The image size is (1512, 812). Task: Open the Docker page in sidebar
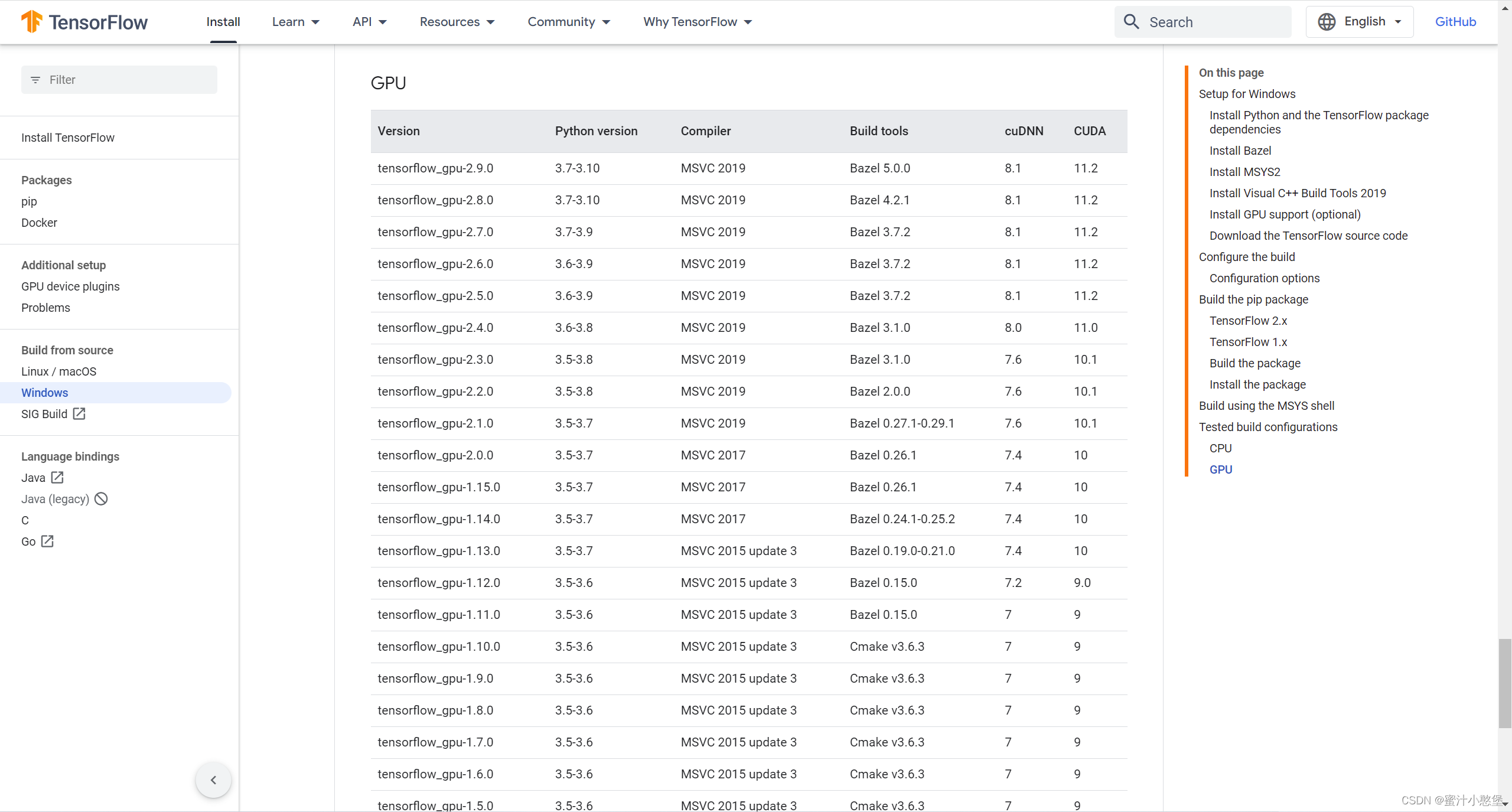click(x=39, y=223)
